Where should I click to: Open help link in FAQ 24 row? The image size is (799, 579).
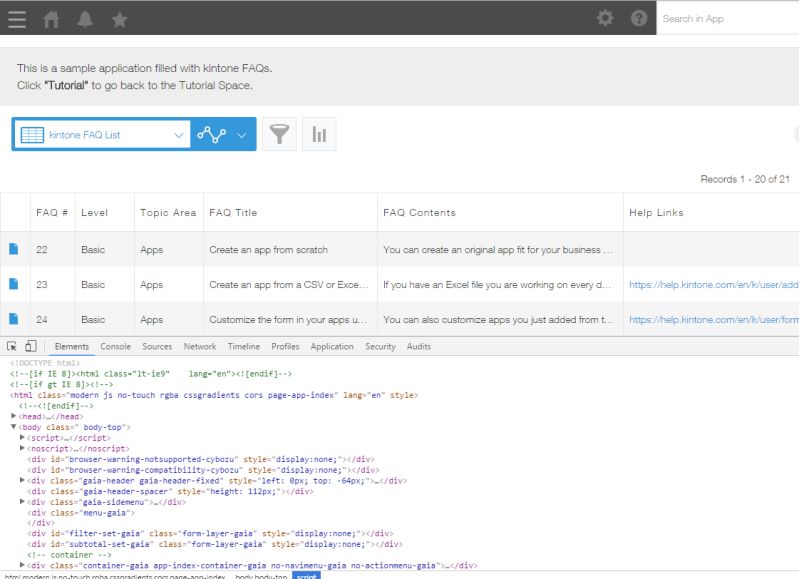click(713, 320)
